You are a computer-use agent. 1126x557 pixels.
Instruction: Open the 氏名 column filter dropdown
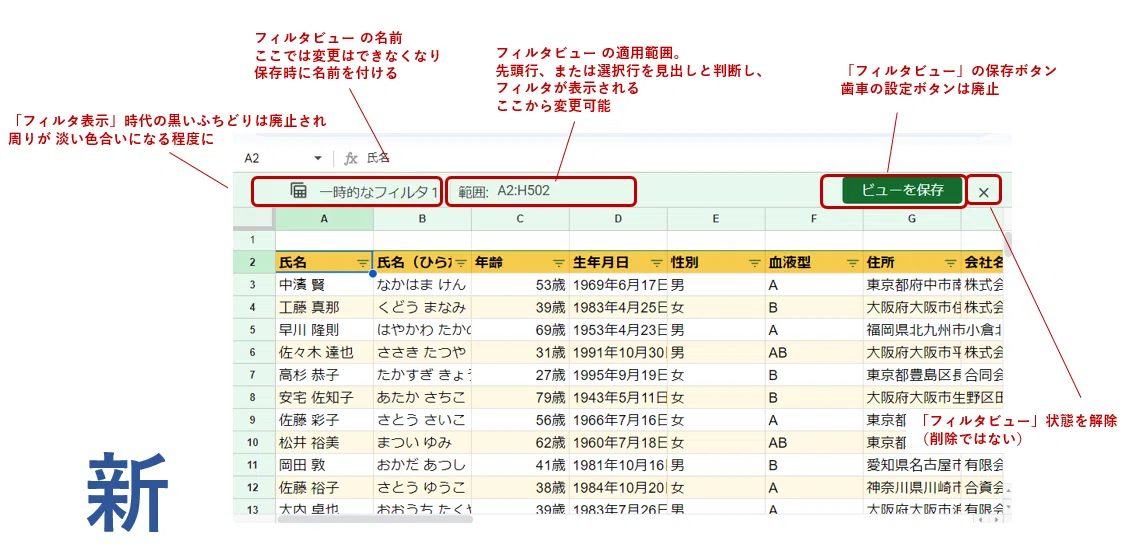363,263
